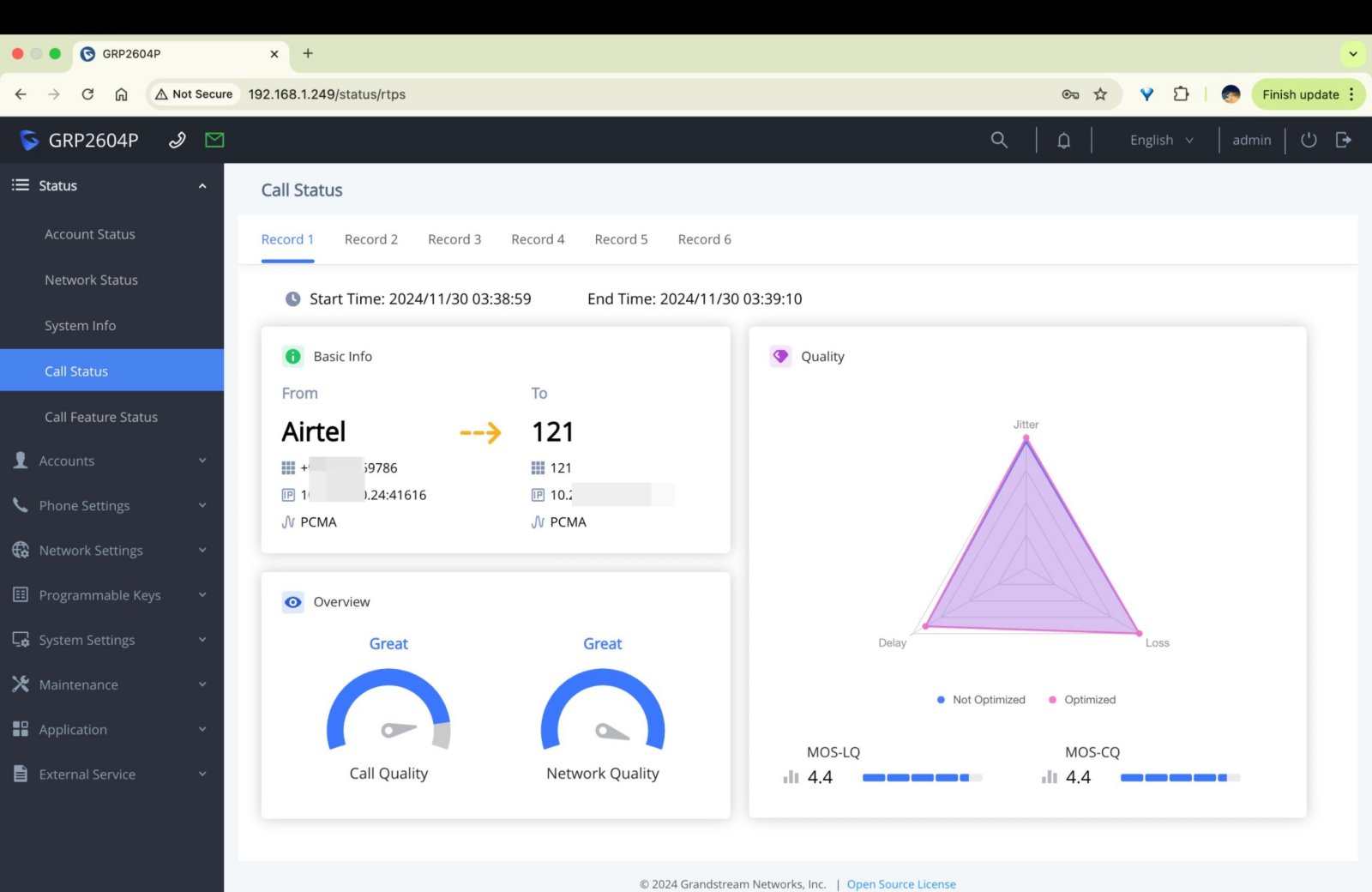
Task: Switch to Record 1 tab
Action: pyautogui.click(x=287, y=239)
